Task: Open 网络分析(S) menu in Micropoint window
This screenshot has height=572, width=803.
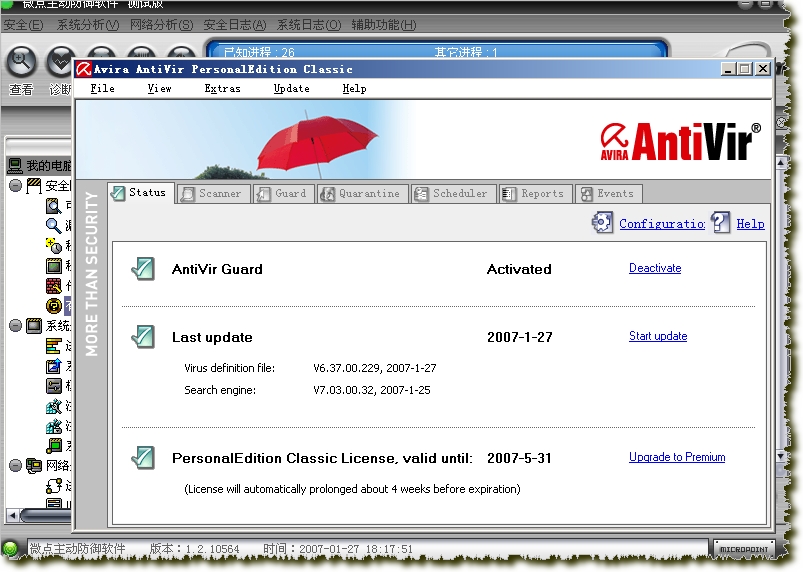Action: pyautogui.click(x=161, y=25)
